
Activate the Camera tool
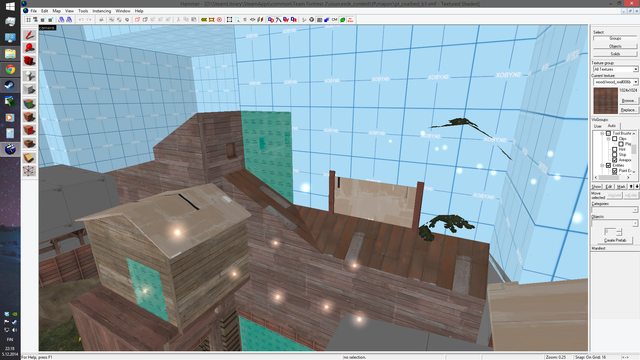click(x=29, y=62)
